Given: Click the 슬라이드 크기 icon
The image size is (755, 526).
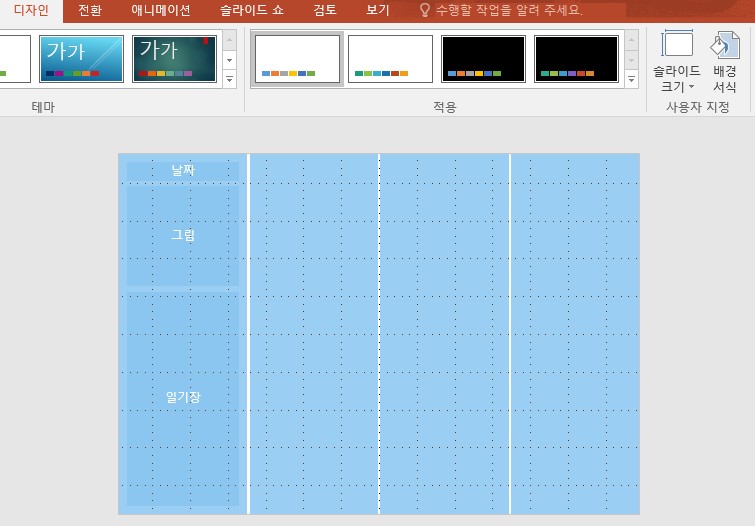Looking at the screenshot, I should (x=677, y=43).
